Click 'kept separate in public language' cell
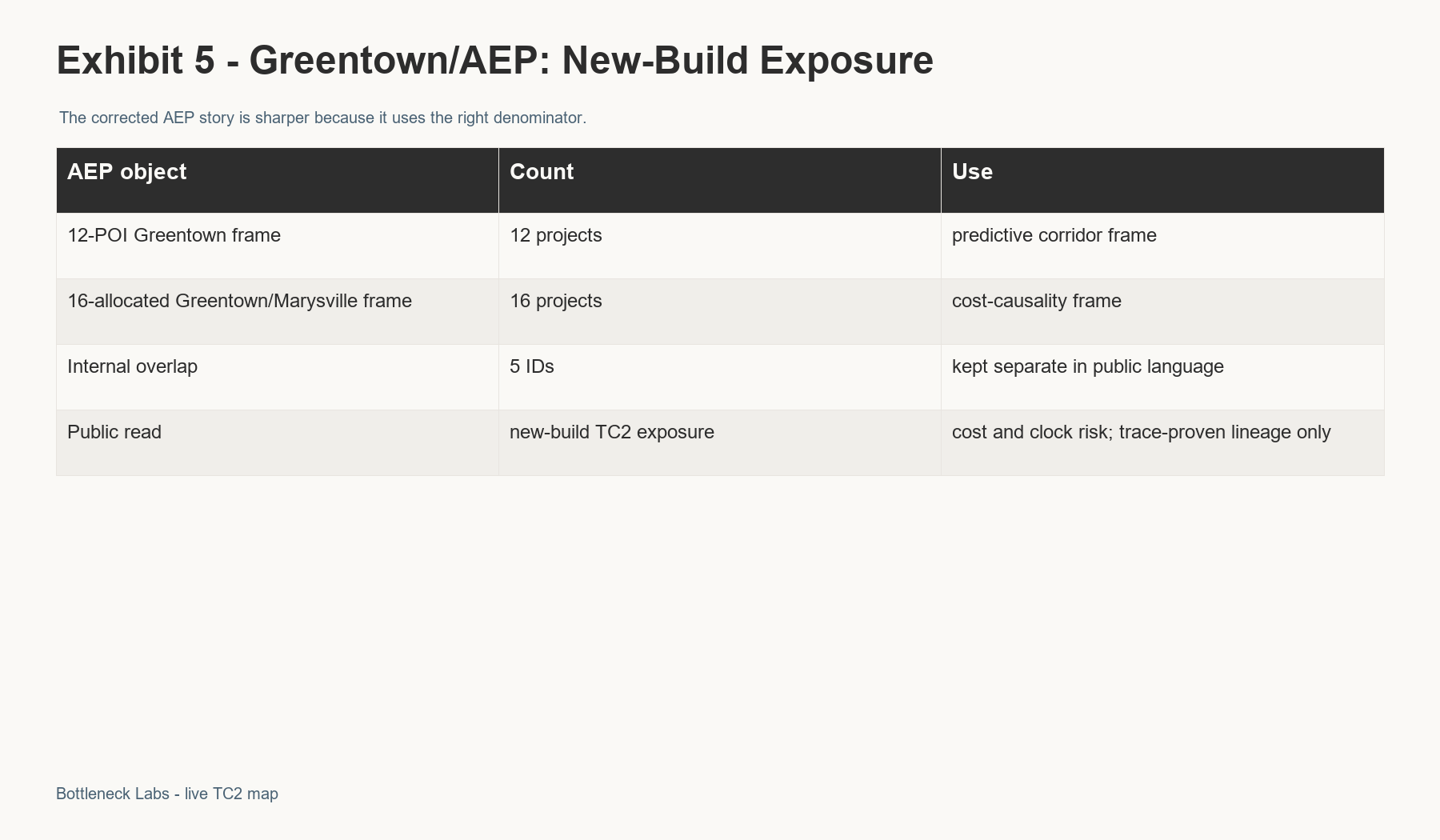Viewport: 1440px width, 840px height. [x=1162, y=377]
